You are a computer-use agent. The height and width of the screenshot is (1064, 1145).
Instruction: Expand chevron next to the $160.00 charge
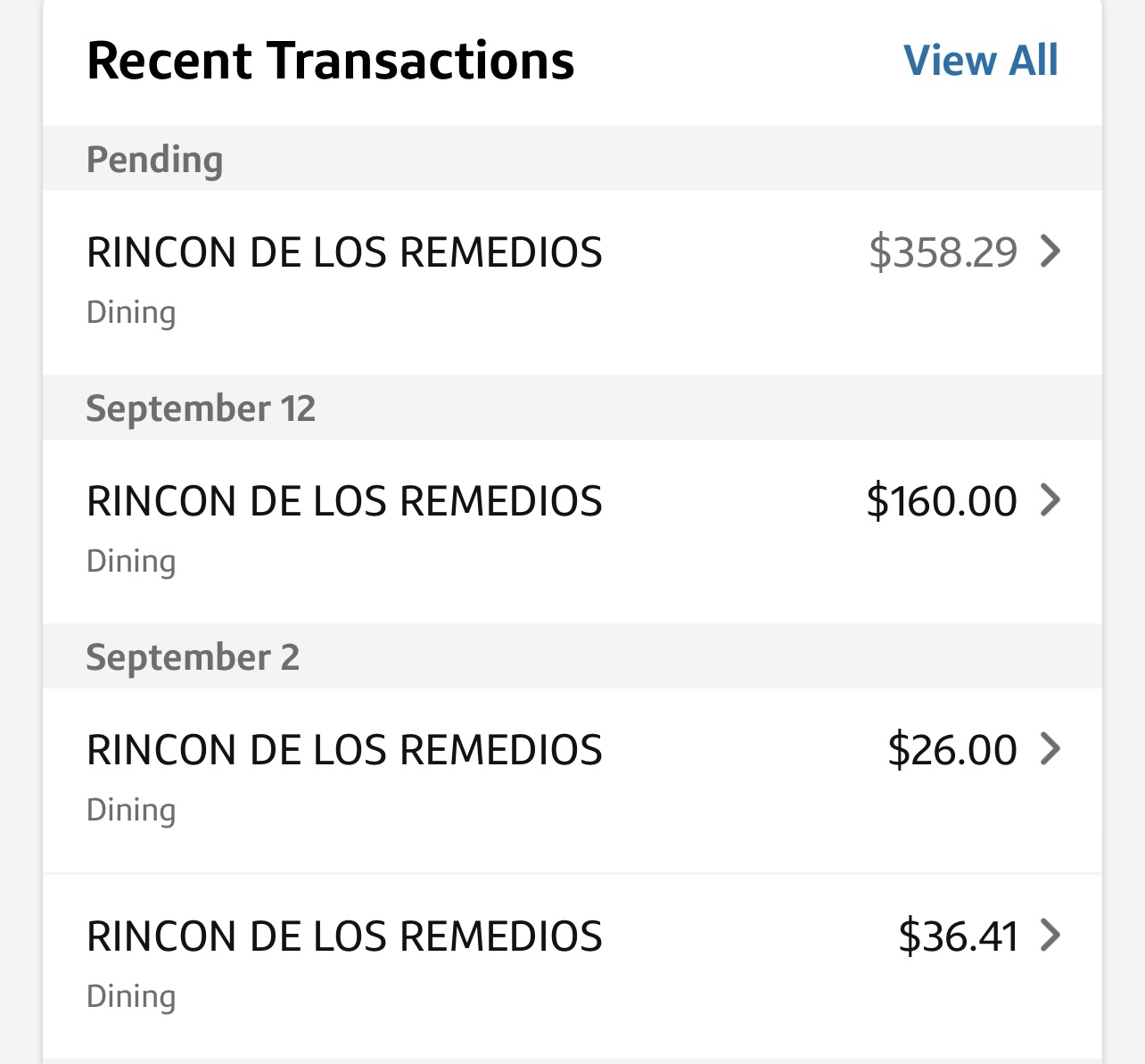(1050, 500)
